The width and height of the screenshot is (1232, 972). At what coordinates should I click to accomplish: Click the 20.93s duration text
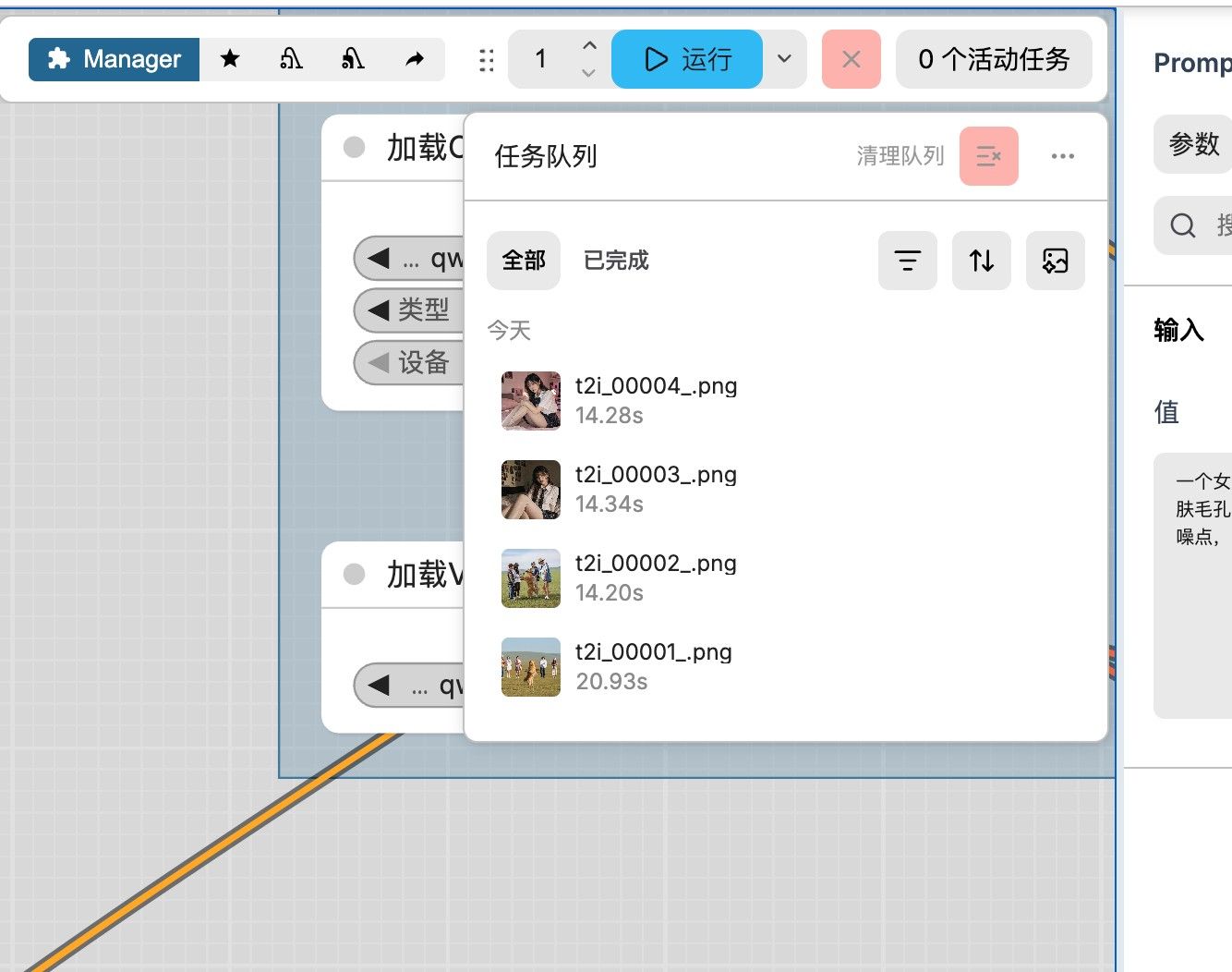click(611, 682)
